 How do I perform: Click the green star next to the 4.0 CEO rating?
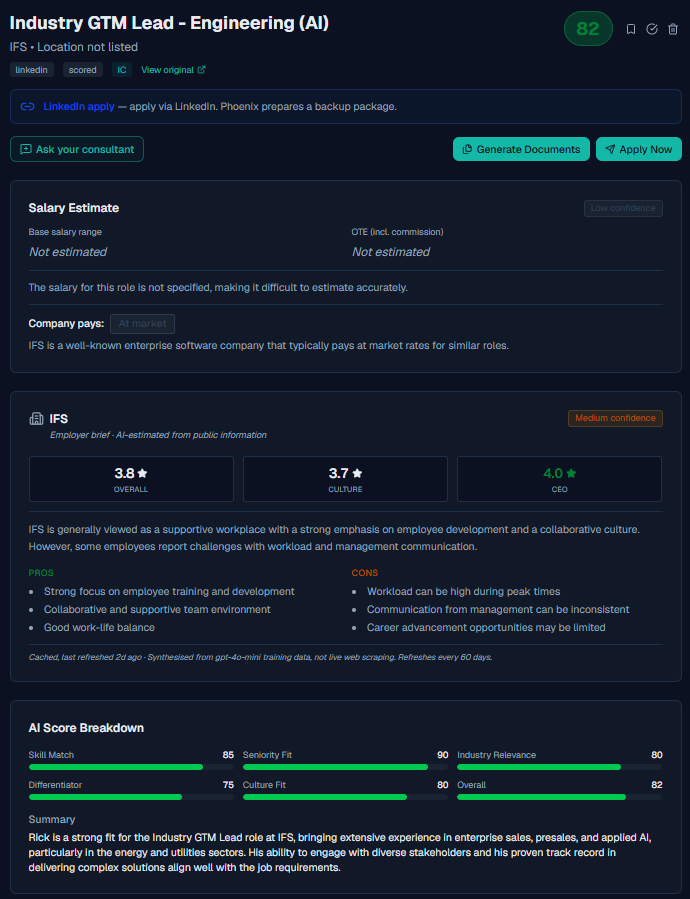click(571, 473)
